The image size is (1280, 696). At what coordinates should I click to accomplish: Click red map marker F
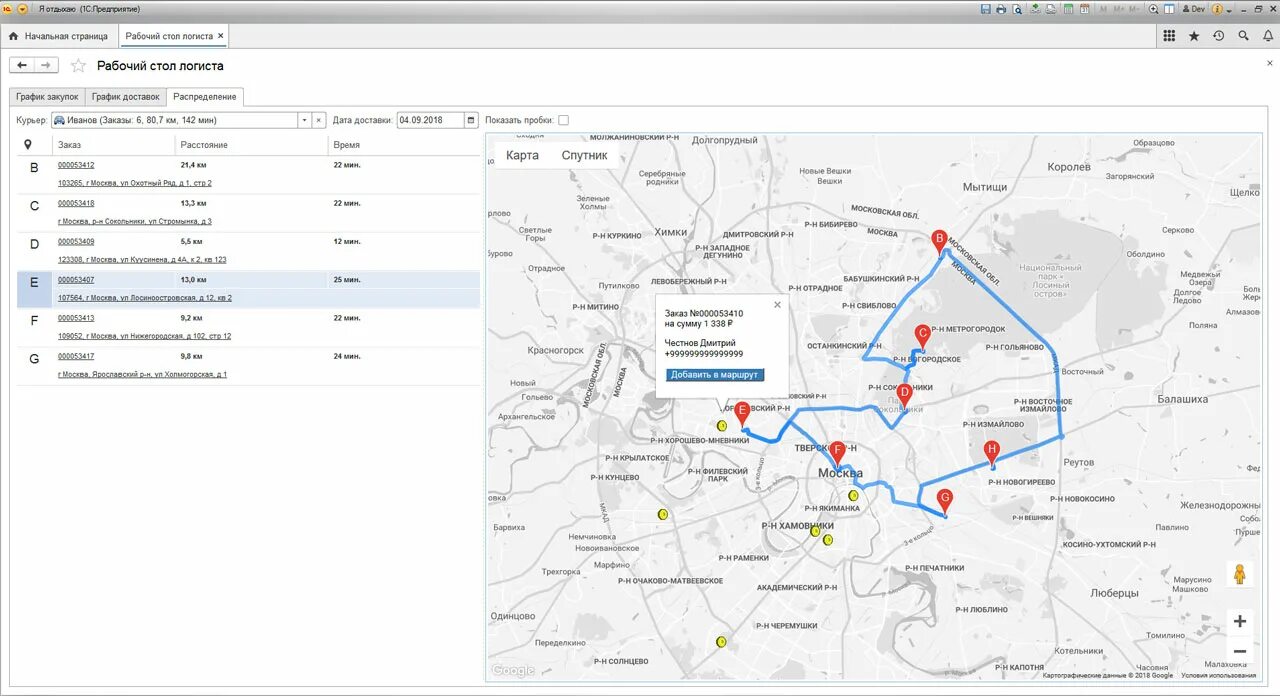point(838,453)
